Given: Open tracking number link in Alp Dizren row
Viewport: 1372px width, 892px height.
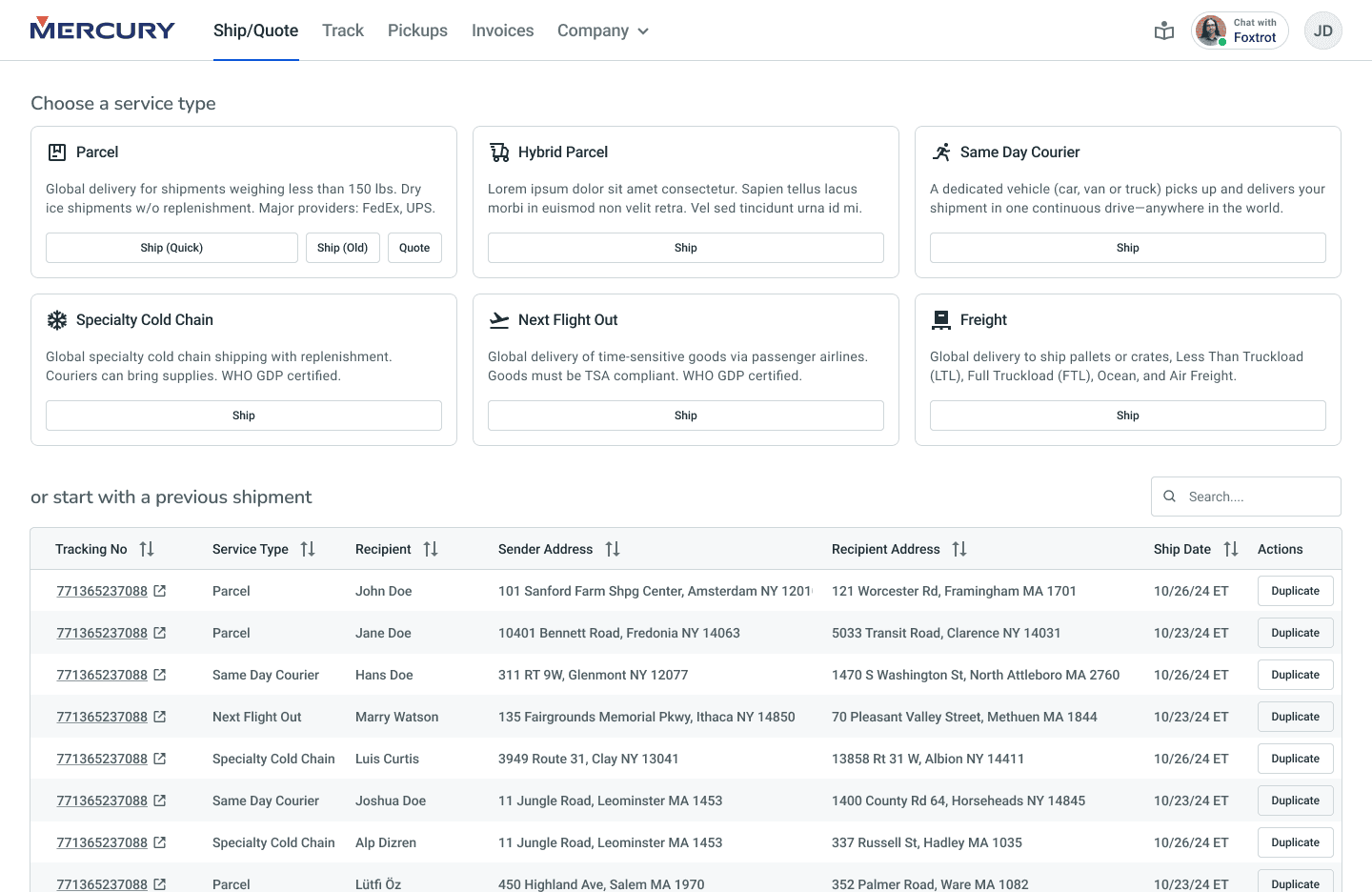Looking at the screenshot, I should pos(102,842).
